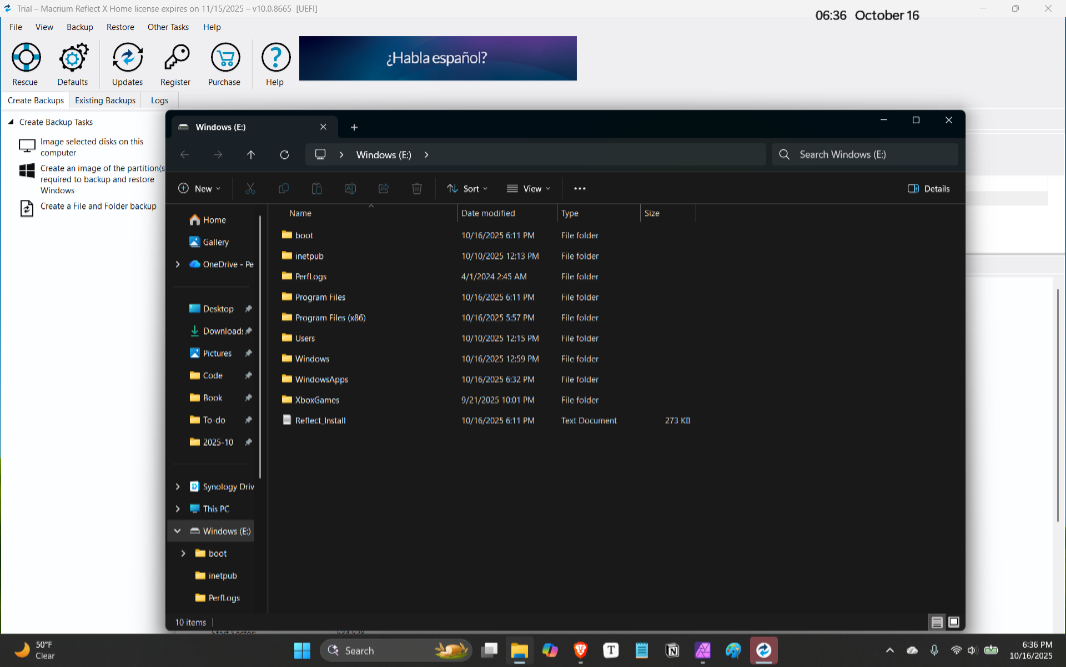This screenshot has height=667, width=1066.
Task: Switch to large thumbnails view in status bar
Action: pyautogui.click(x=953, y=622)
